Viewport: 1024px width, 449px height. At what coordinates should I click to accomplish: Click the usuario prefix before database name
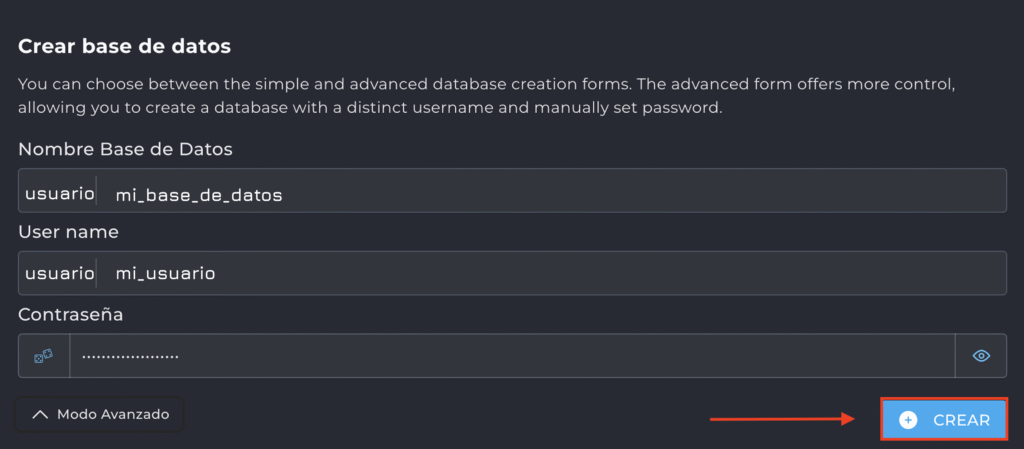(59, 190)
